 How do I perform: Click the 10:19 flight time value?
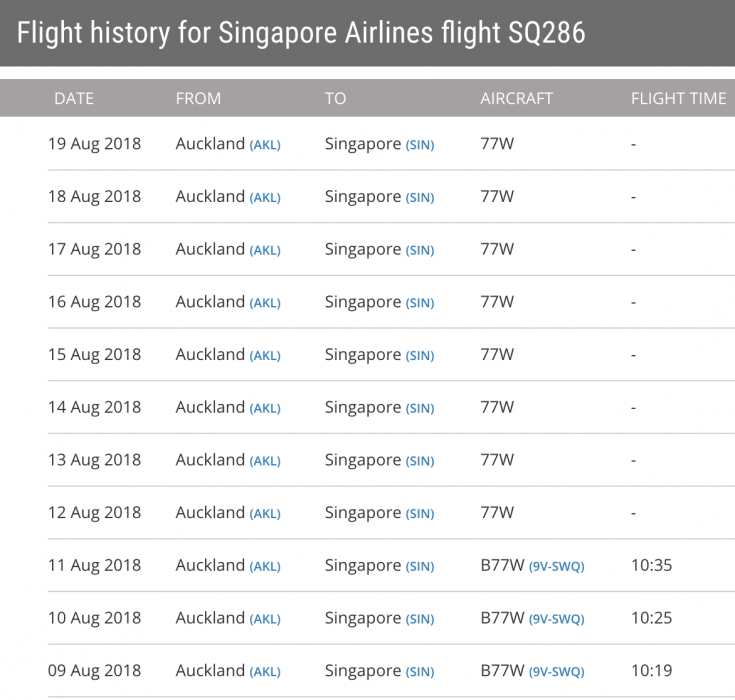pyautogui.click(x=651, y=670)
